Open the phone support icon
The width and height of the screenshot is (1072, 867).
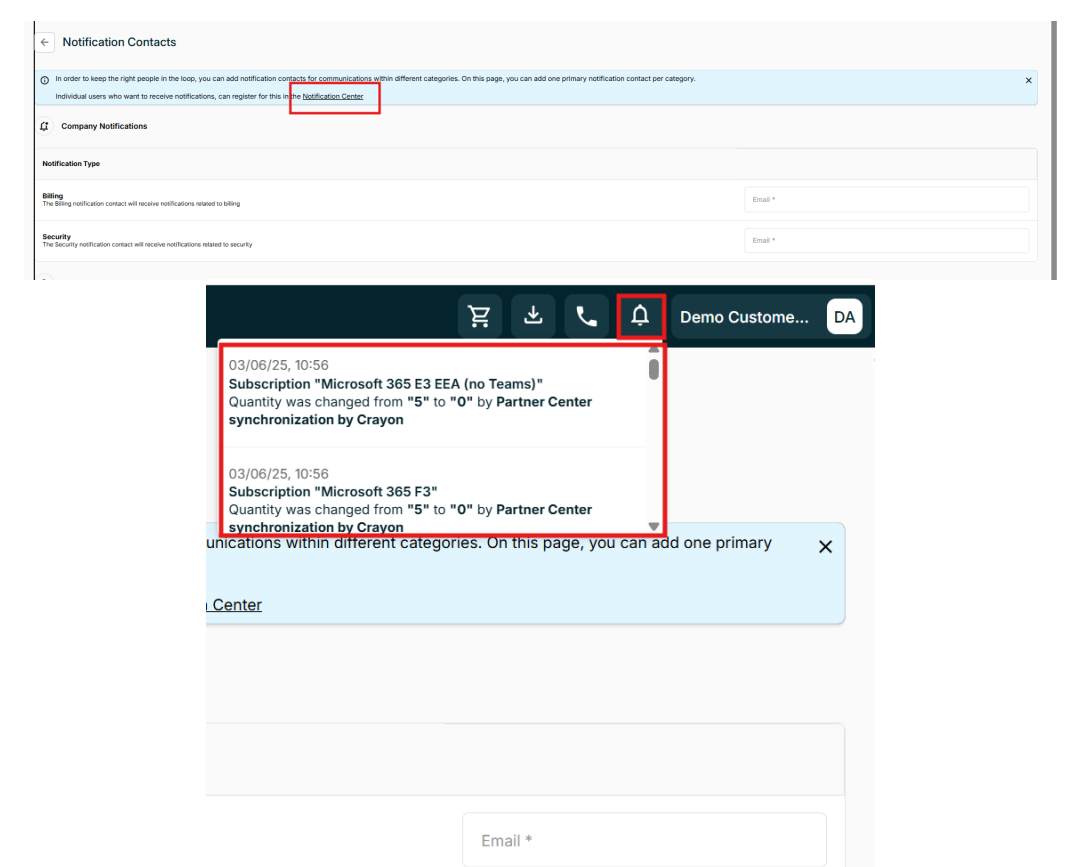(587, 315)
